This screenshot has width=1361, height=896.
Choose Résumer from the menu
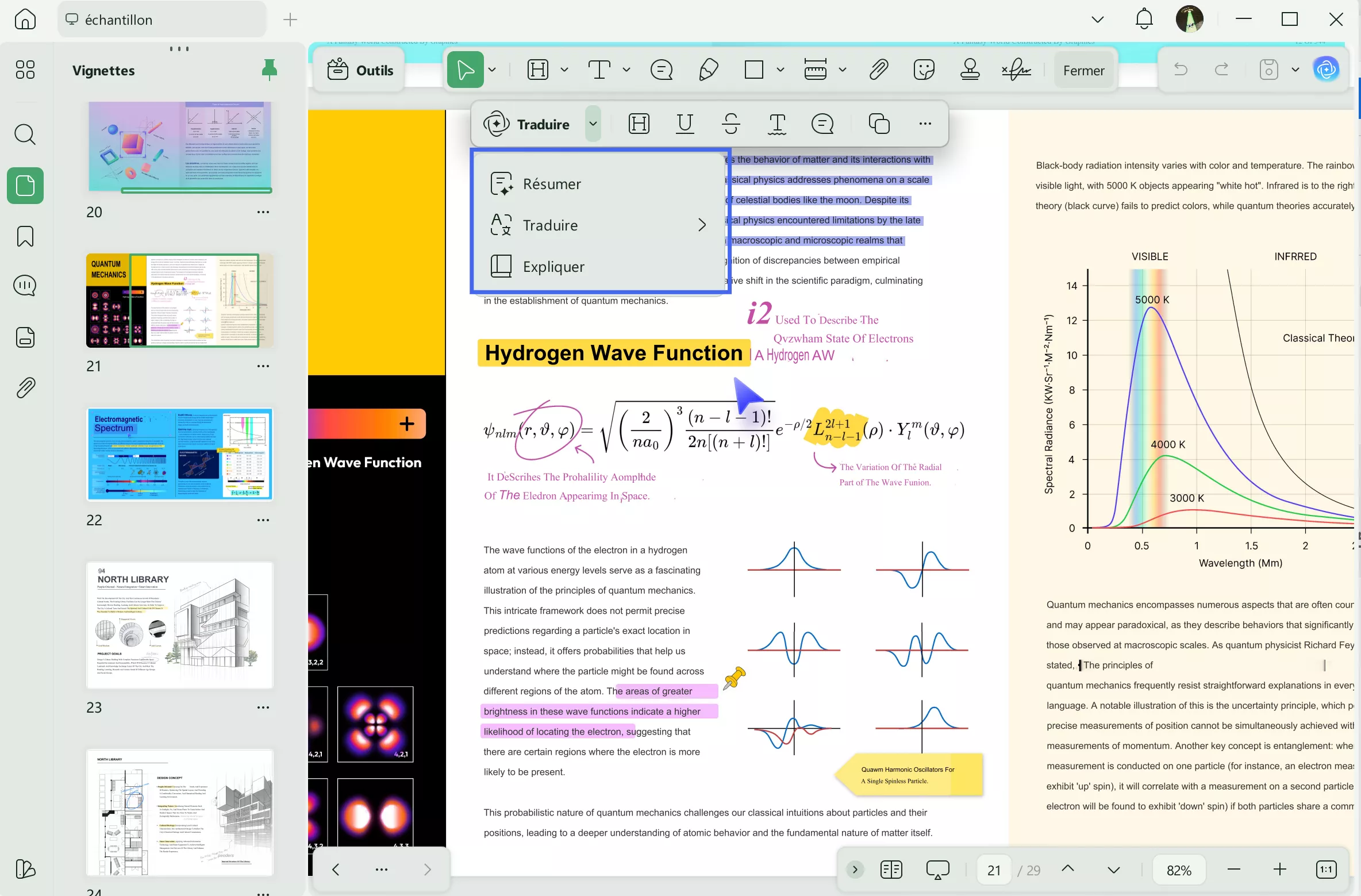click(x=552, y=184)
